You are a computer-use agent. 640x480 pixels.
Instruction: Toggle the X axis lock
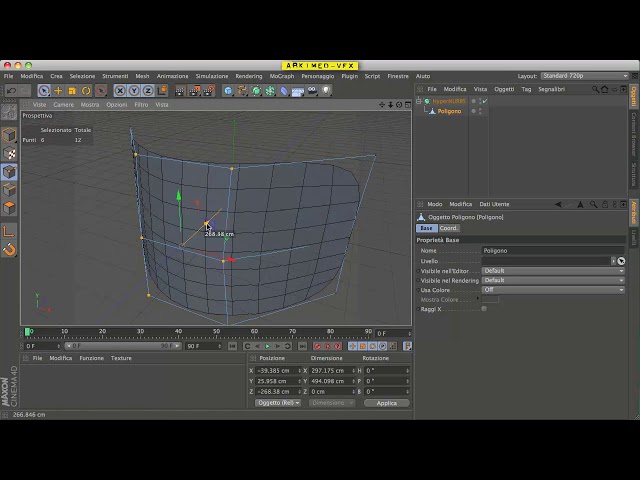[120, 91]
